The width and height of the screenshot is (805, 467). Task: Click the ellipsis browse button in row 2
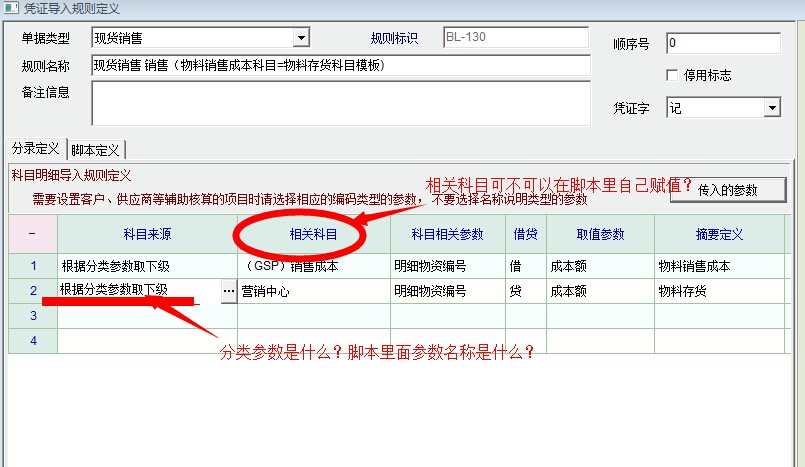[x=228, y=291]
